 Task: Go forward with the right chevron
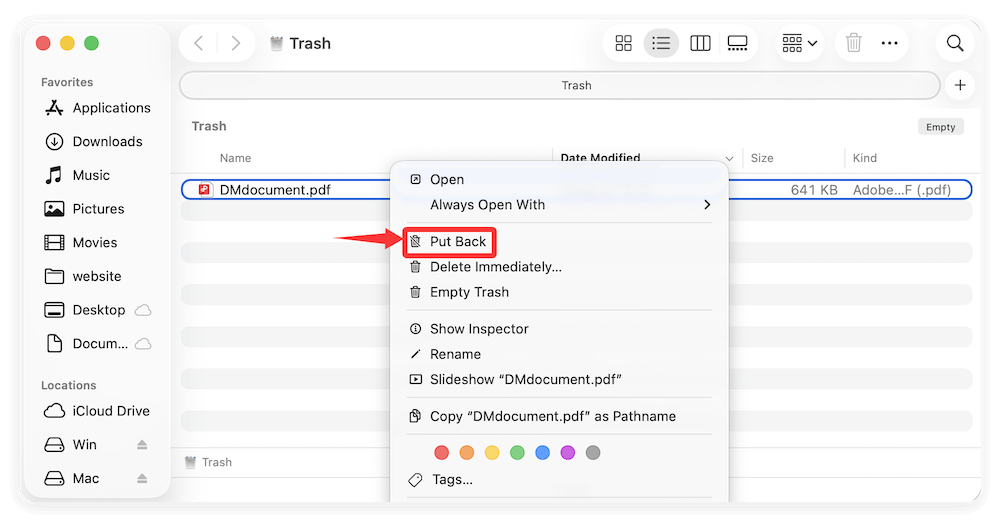[235, 43]
